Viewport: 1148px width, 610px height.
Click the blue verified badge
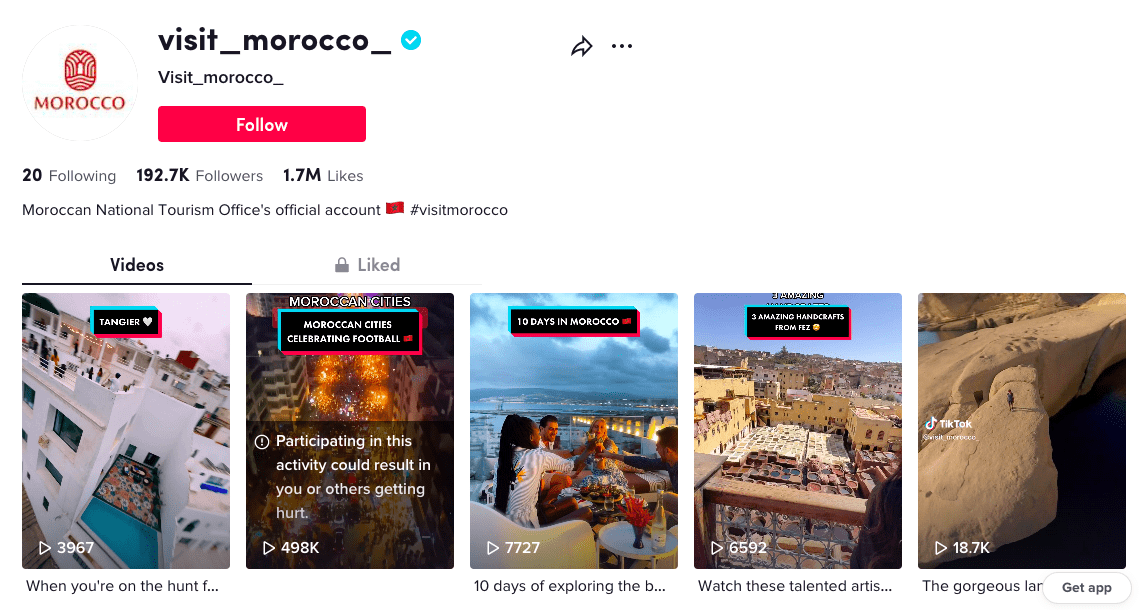click(411, 40)
